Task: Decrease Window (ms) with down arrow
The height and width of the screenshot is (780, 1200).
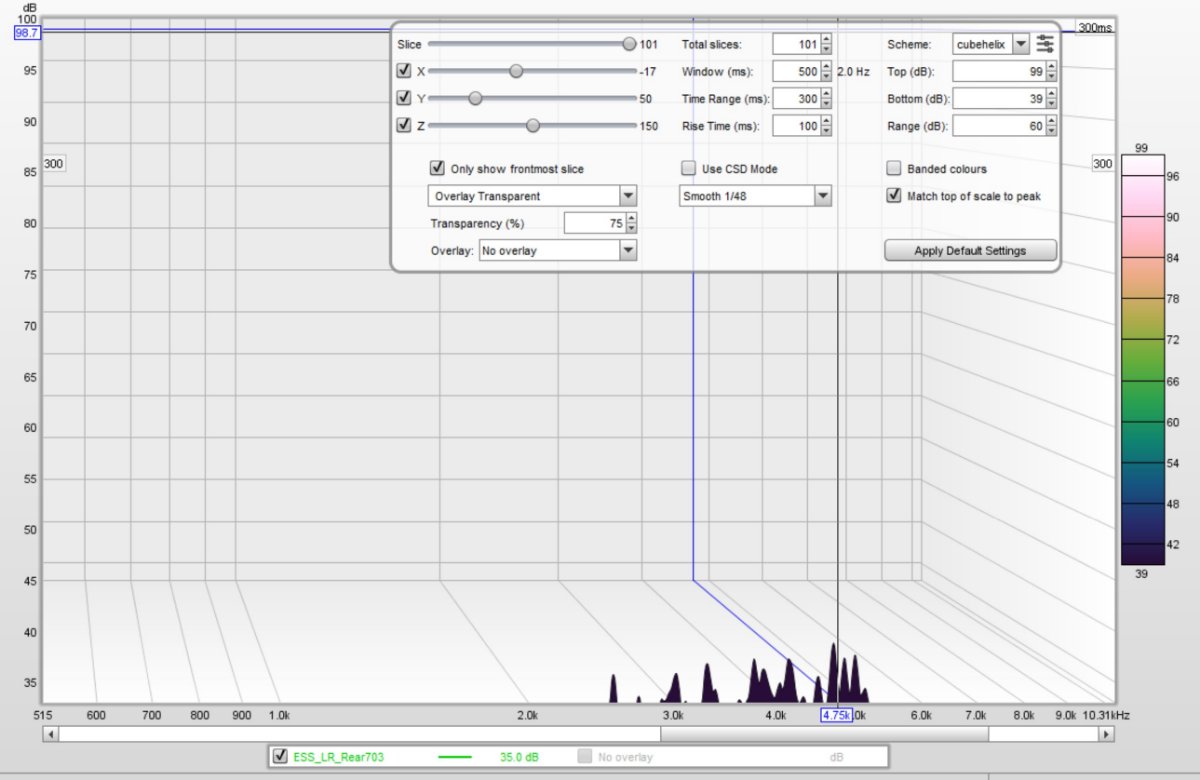Action: point(826,77)
